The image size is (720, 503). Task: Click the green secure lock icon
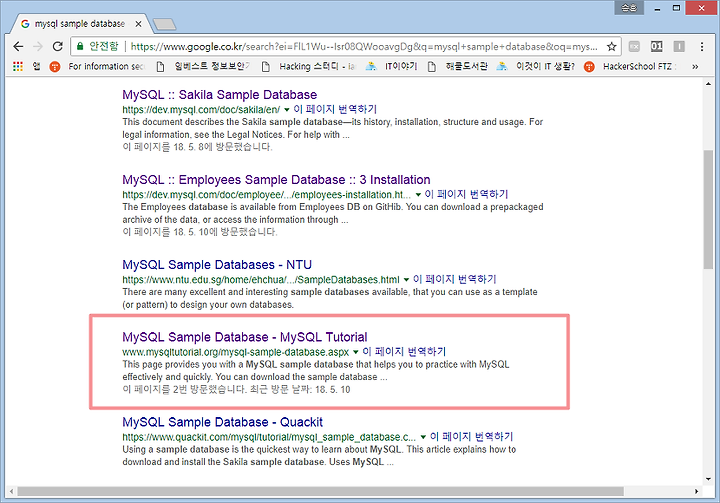tap(80, 46)
